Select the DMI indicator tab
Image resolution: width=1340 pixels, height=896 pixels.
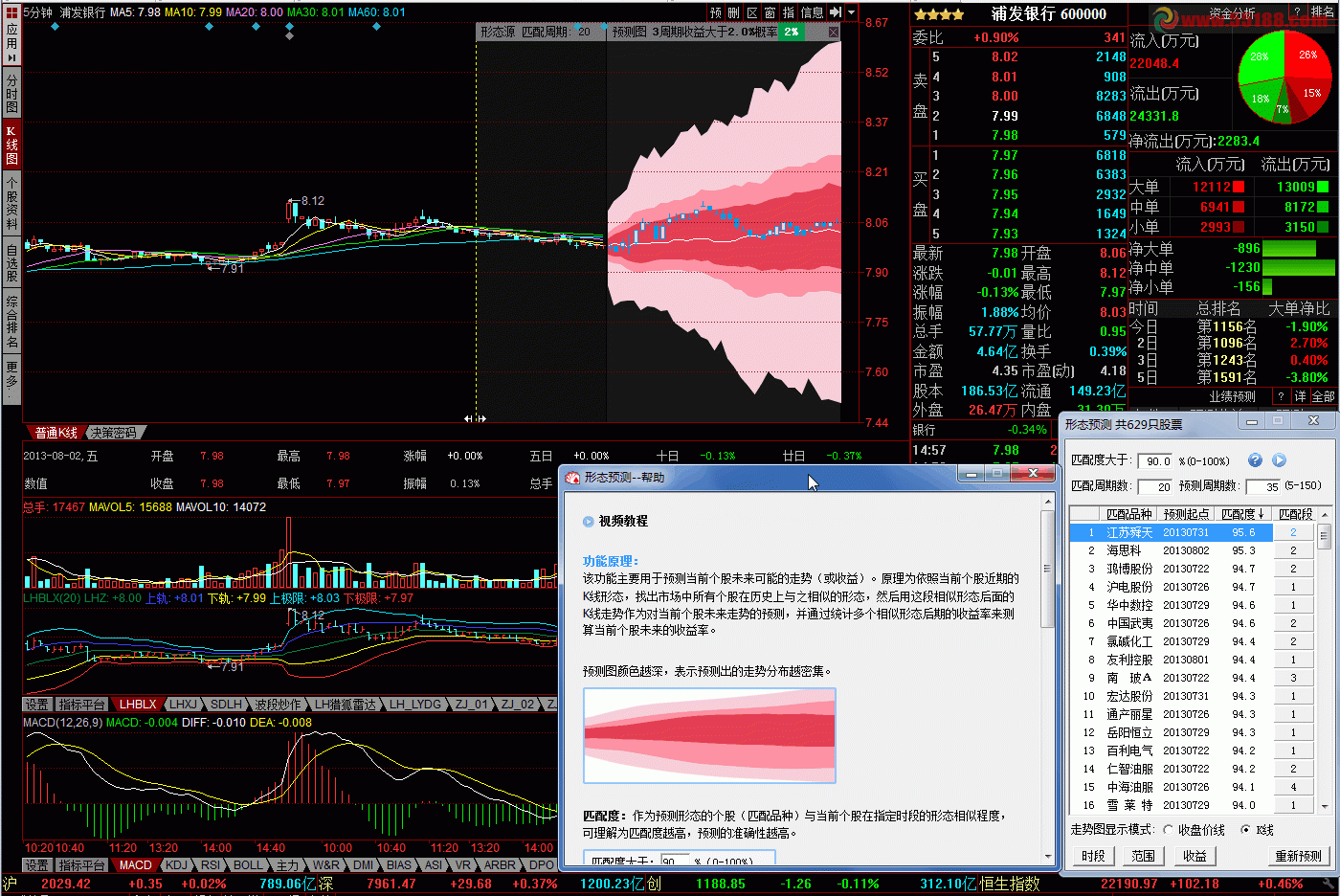pyautogui.click(x=364, y=864)
